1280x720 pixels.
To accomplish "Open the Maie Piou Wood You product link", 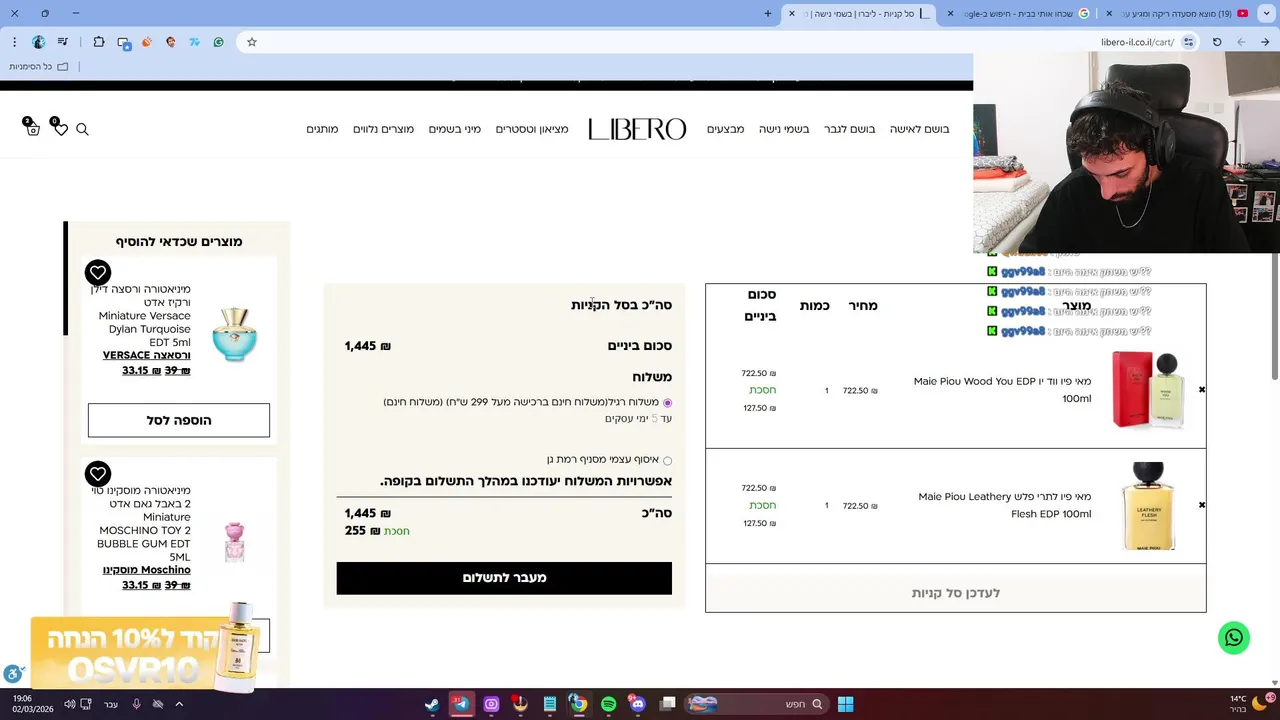I will click(1002, 390).
